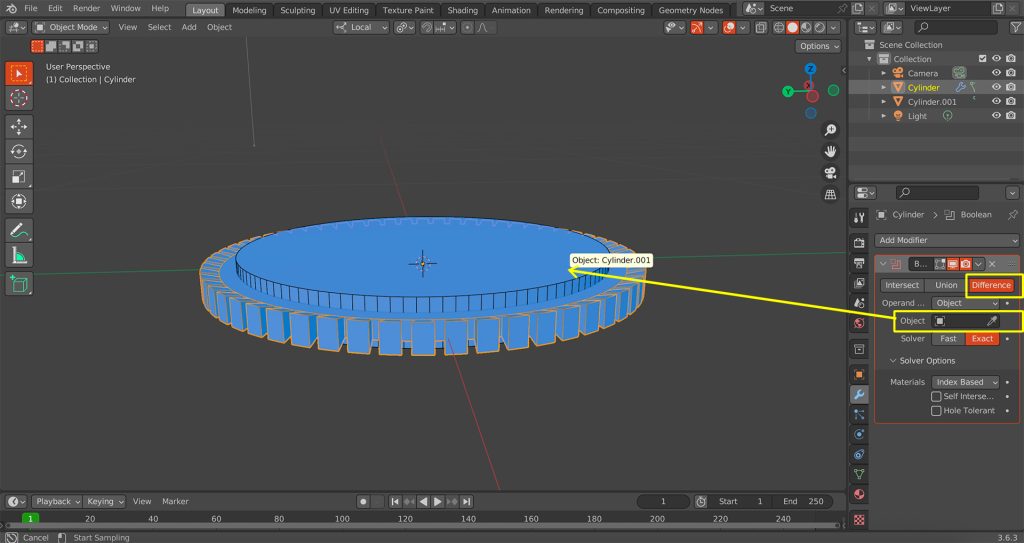This screenshot has height=543, width=1024.
Task: Choose the Move tool
Action: coord(19,127)
